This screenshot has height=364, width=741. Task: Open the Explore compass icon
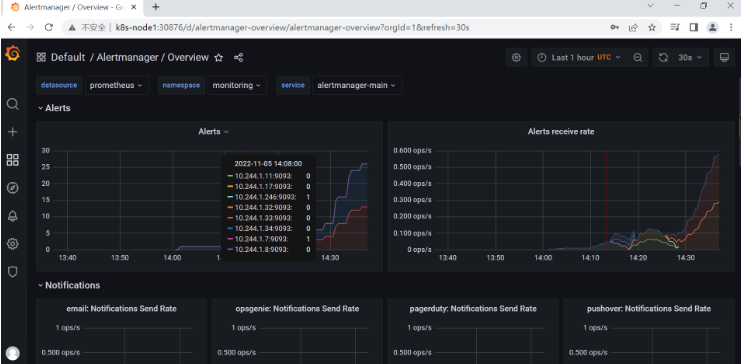(x=13, y=188)
